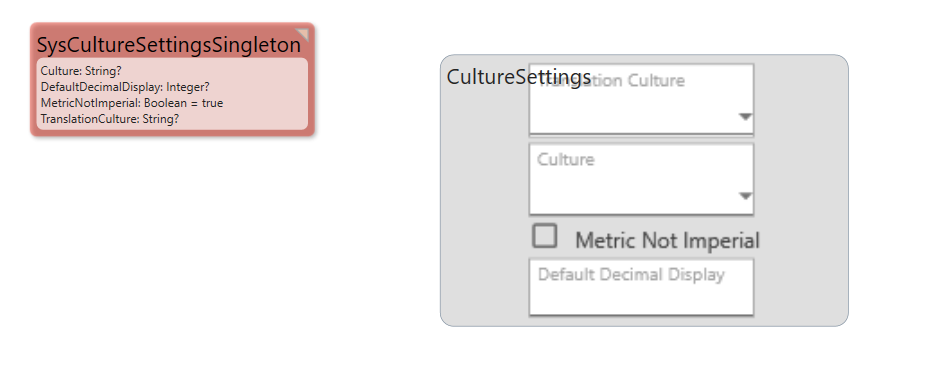Click inside the Translation Culture combo box
The width and height of the screenshot is (931, 376).
click(641, 99)
